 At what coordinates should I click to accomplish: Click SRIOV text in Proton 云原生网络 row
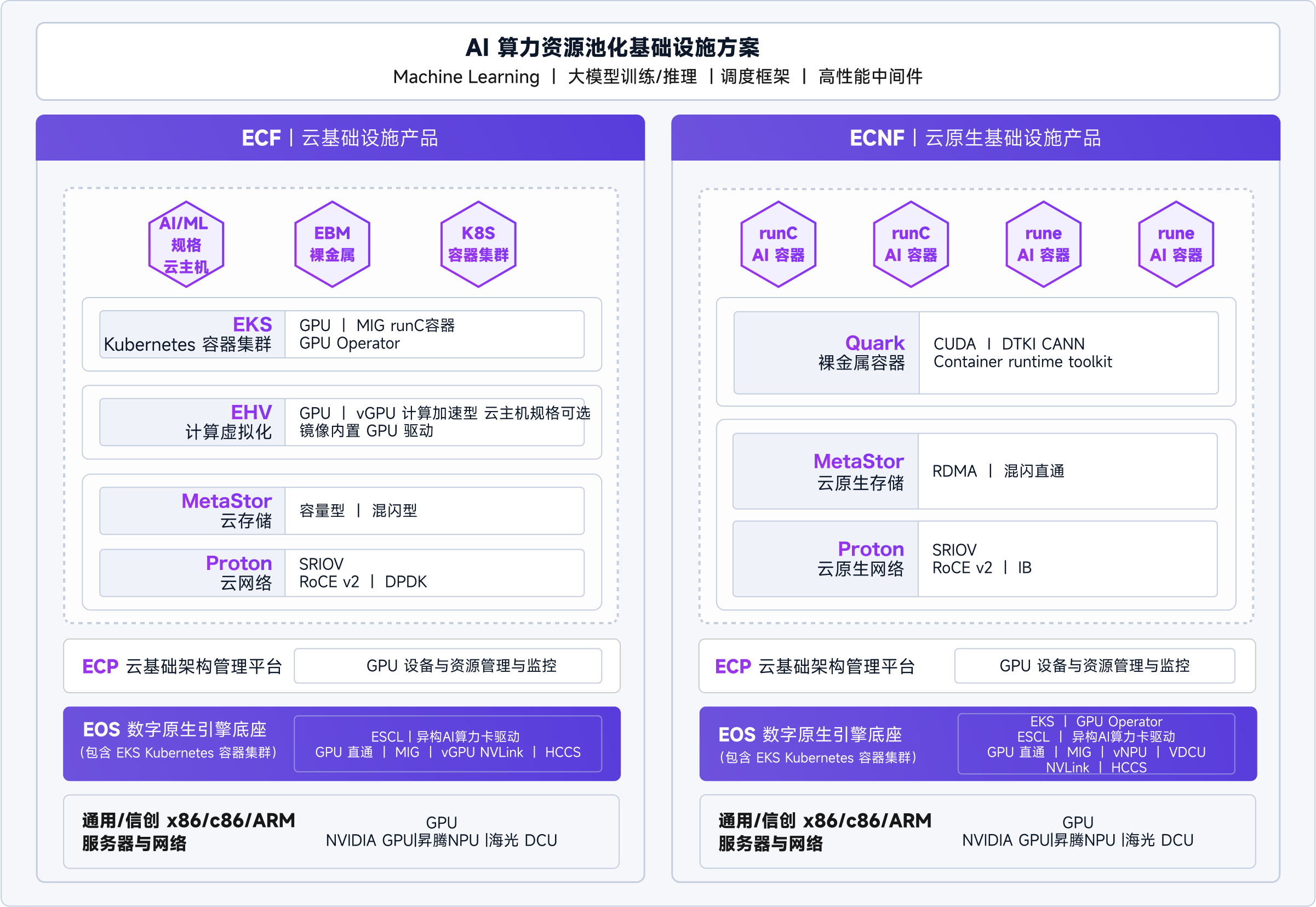coord(955,550)
